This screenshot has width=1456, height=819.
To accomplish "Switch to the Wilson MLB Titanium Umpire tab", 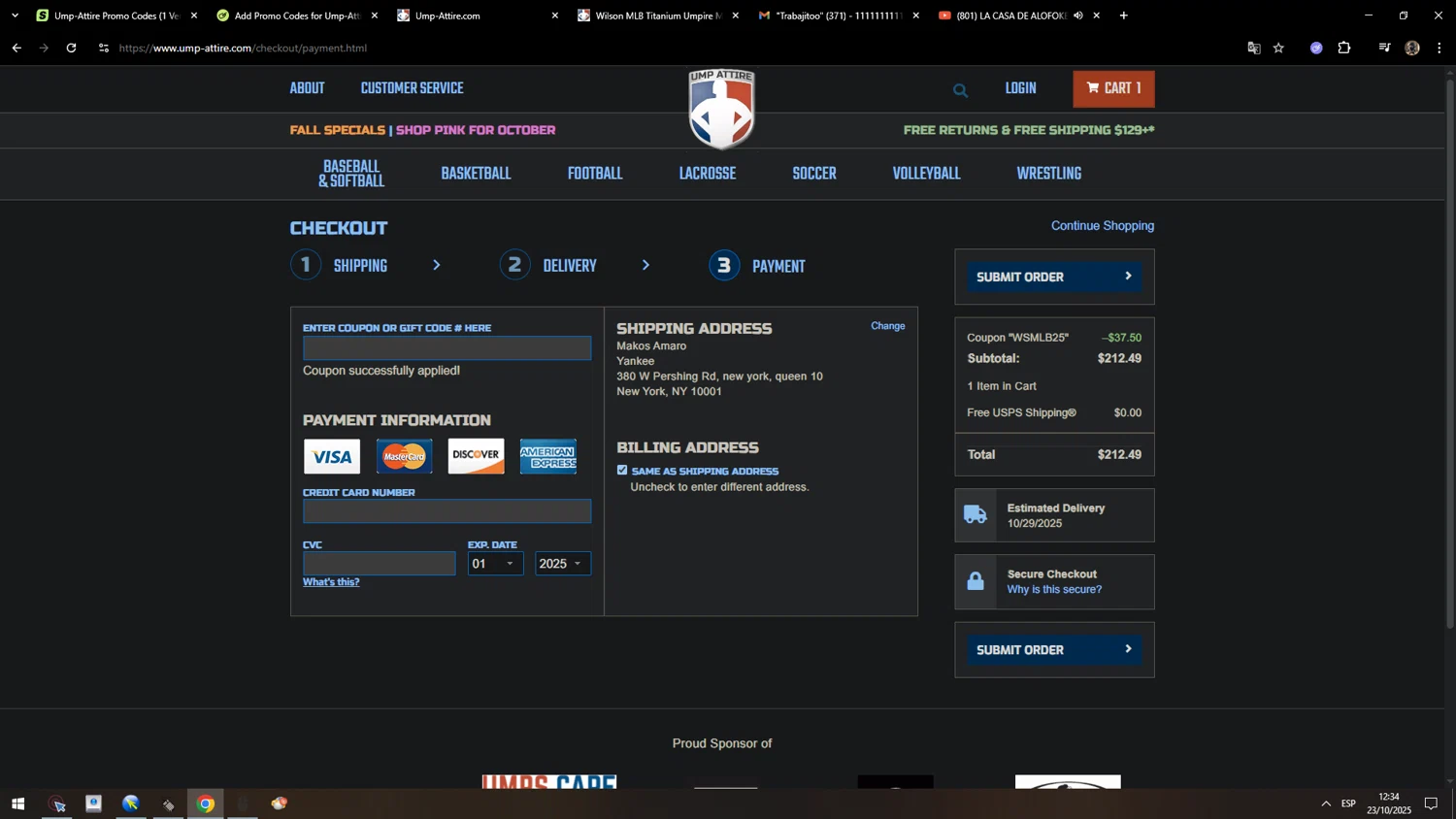I will click(x=657, y=16).
